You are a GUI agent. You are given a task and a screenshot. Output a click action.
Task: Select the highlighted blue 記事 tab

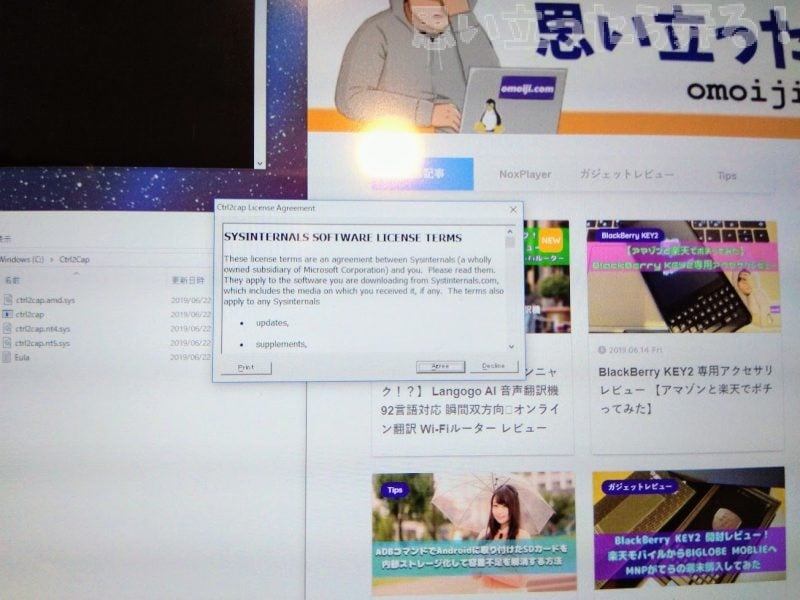click(x=421, y=173)
